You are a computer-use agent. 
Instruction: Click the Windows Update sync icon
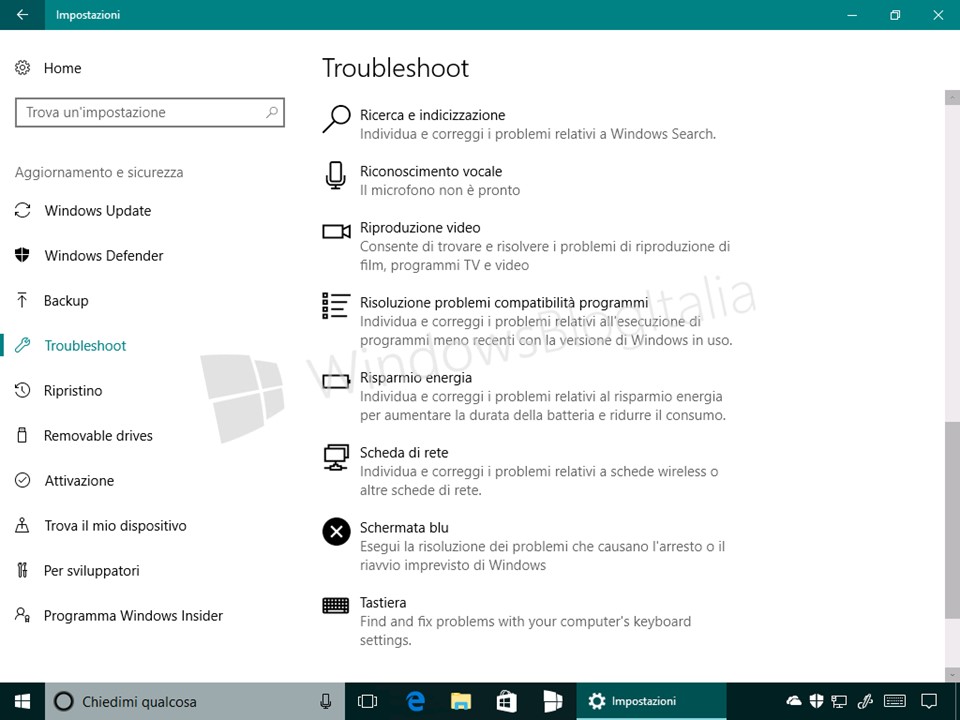(x=23, y=211)
